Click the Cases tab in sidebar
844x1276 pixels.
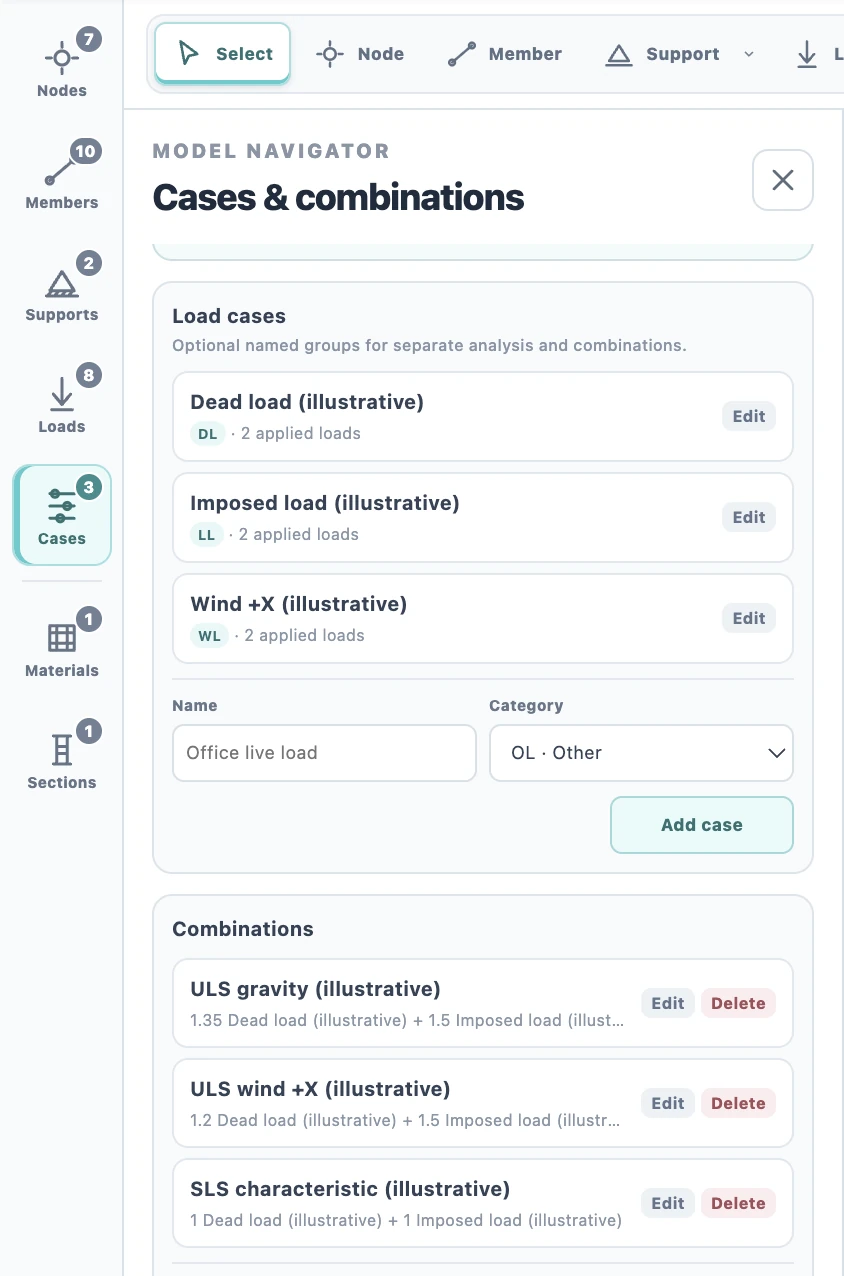click(x=62, y=515)
